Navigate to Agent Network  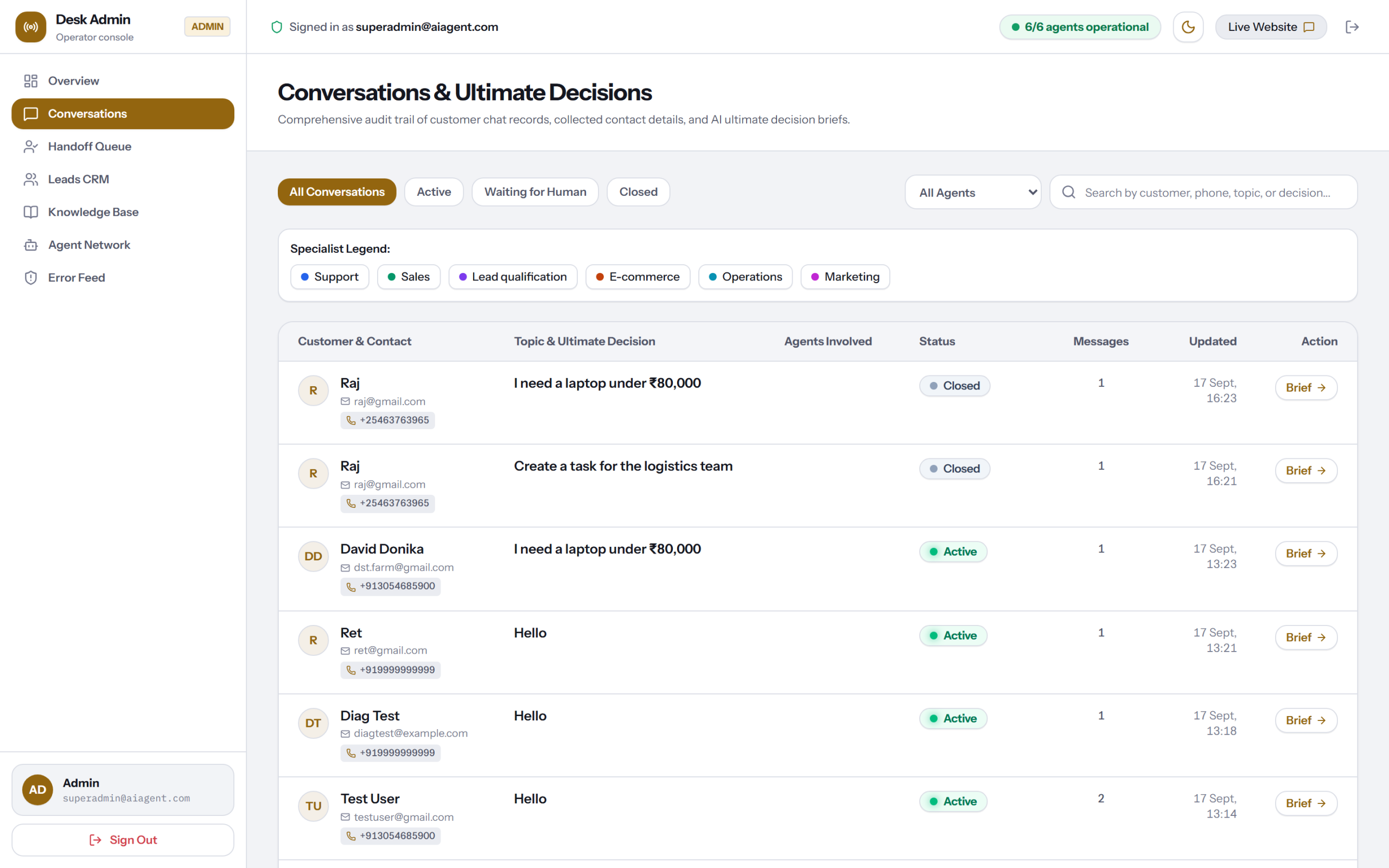[x=123, y=245]
